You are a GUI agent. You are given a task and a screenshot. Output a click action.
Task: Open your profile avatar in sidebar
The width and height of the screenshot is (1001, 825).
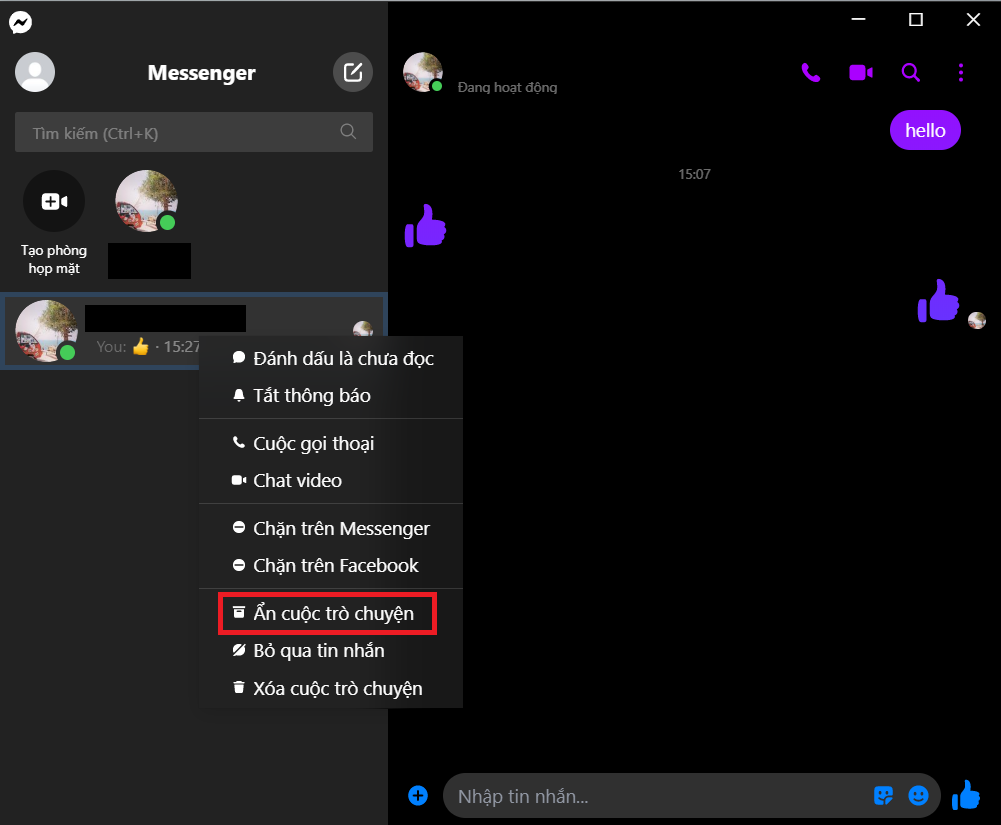coord(35,72)
